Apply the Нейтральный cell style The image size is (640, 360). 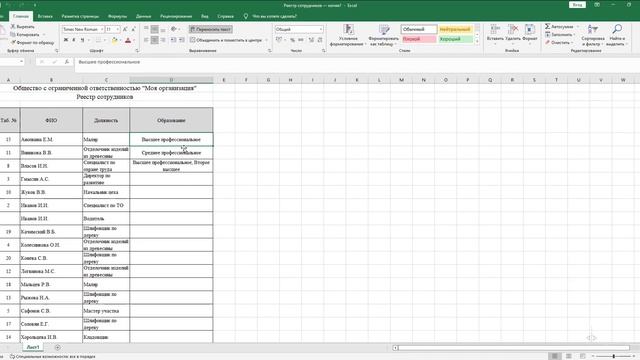click(456, 29)
